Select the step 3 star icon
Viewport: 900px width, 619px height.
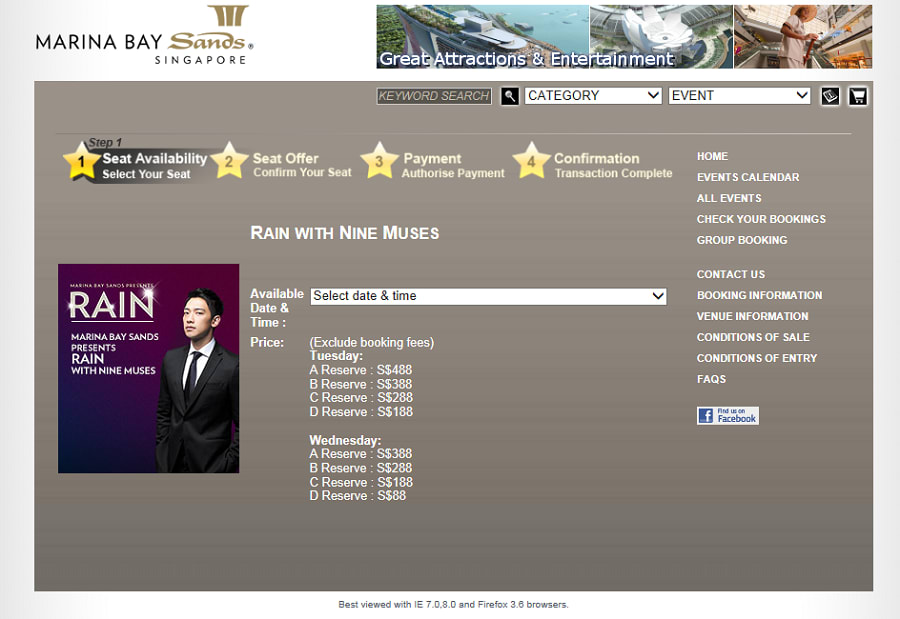tap(379, 161)
